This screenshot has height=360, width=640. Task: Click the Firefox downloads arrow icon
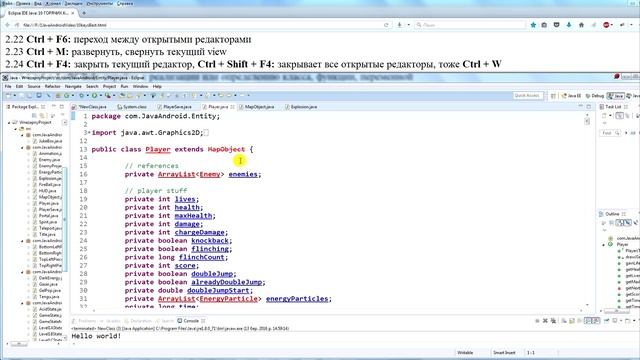coord(569,25)
